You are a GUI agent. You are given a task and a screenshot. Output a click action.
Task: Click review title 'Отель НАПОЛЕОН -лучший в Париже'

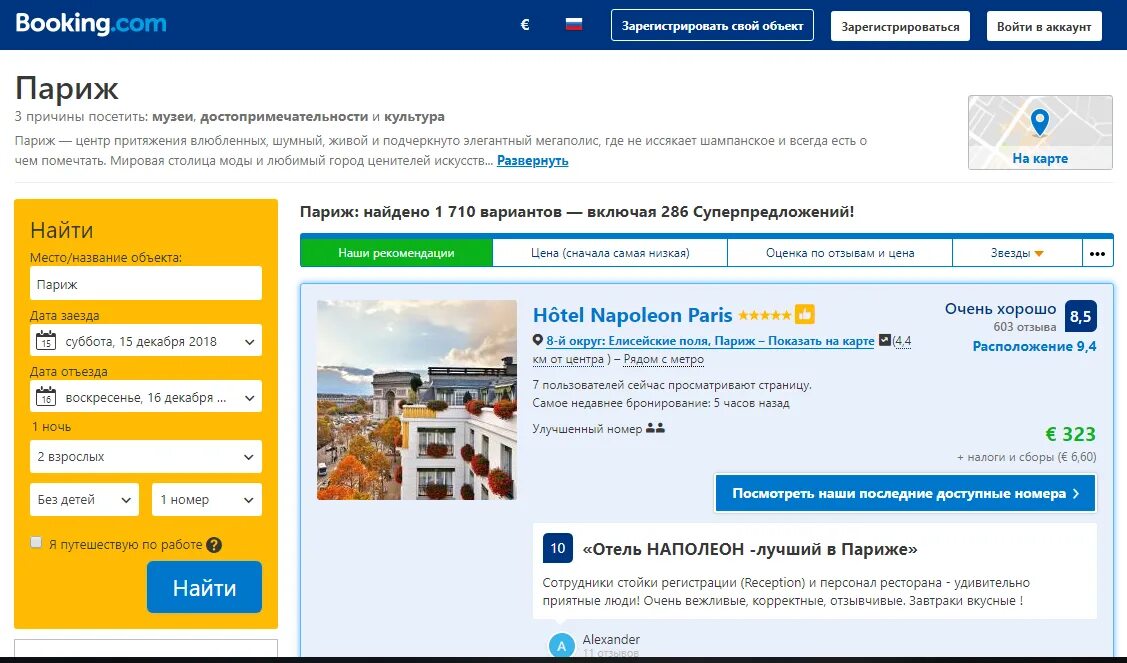pos(750,549)
